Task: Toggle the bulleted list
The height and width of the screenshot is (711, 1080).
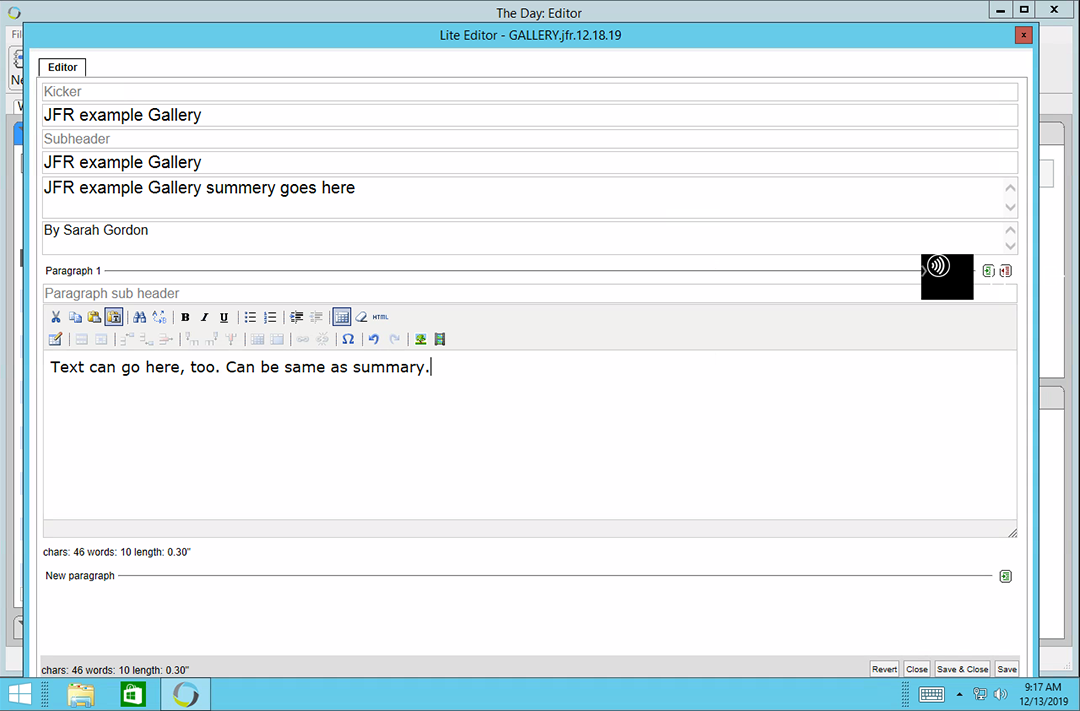Action: 250,317
